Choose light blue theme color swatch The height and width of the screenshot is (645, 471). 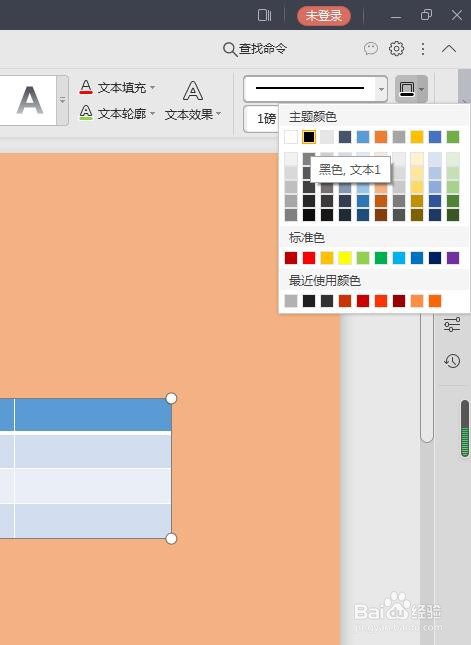363,137
